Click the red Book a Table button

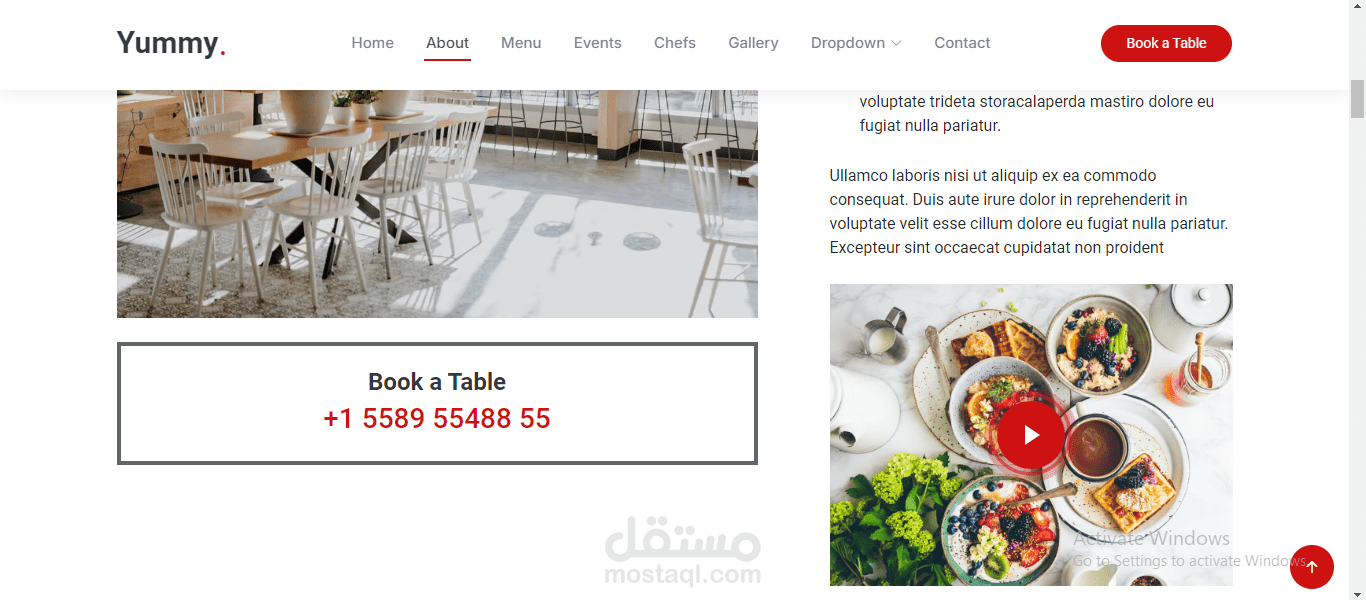[x=1166, y=43]
